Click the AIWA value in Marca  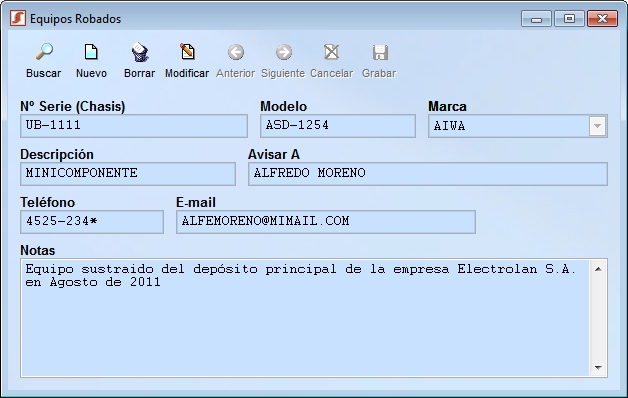coord(449,126)
